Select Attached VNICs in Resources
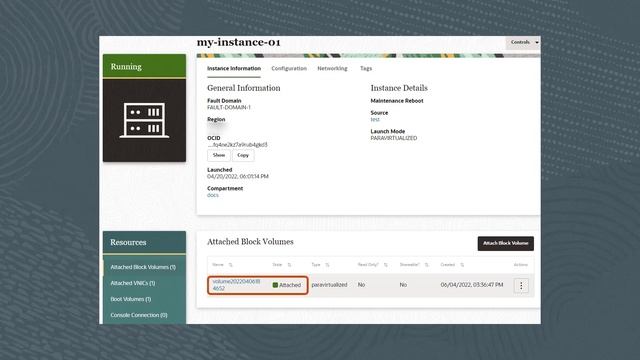This screenshot has height=360, width=640. click(133, 283)
